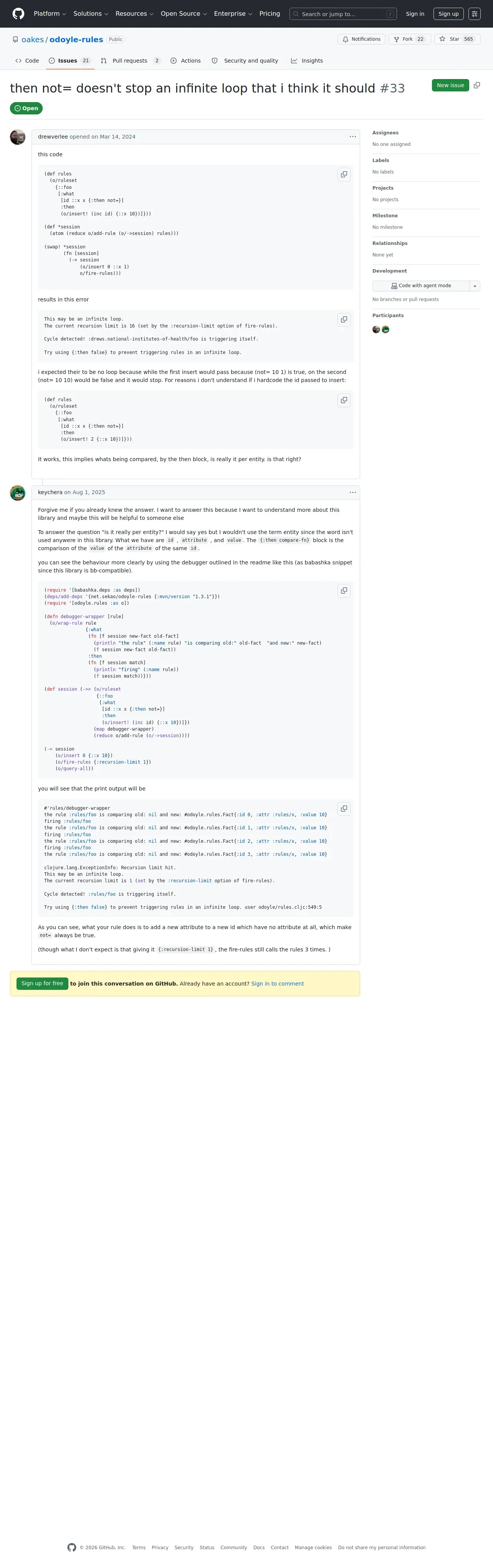Expand the Enterprise menu
The image size is (493, 1568).
233,13
